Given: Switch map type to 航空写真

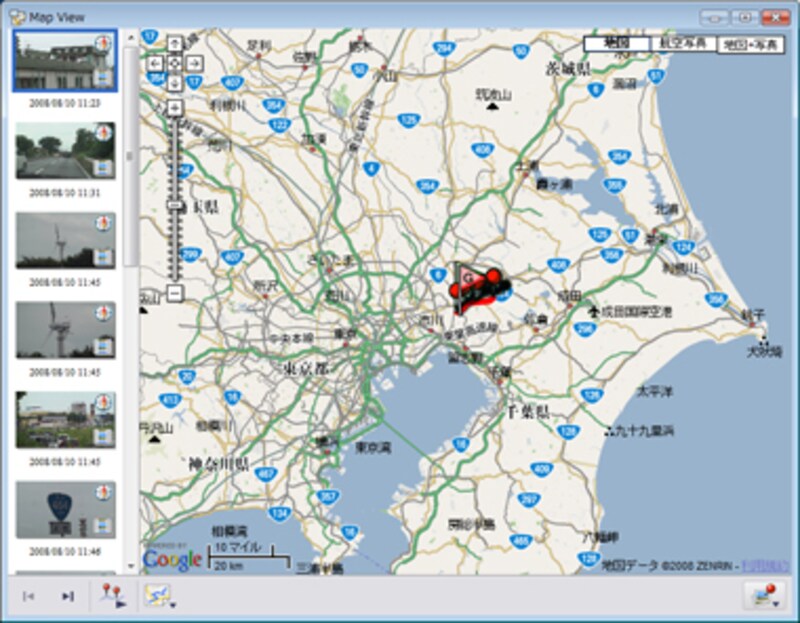Looking at the screenshot, I should tap(684, 44).
